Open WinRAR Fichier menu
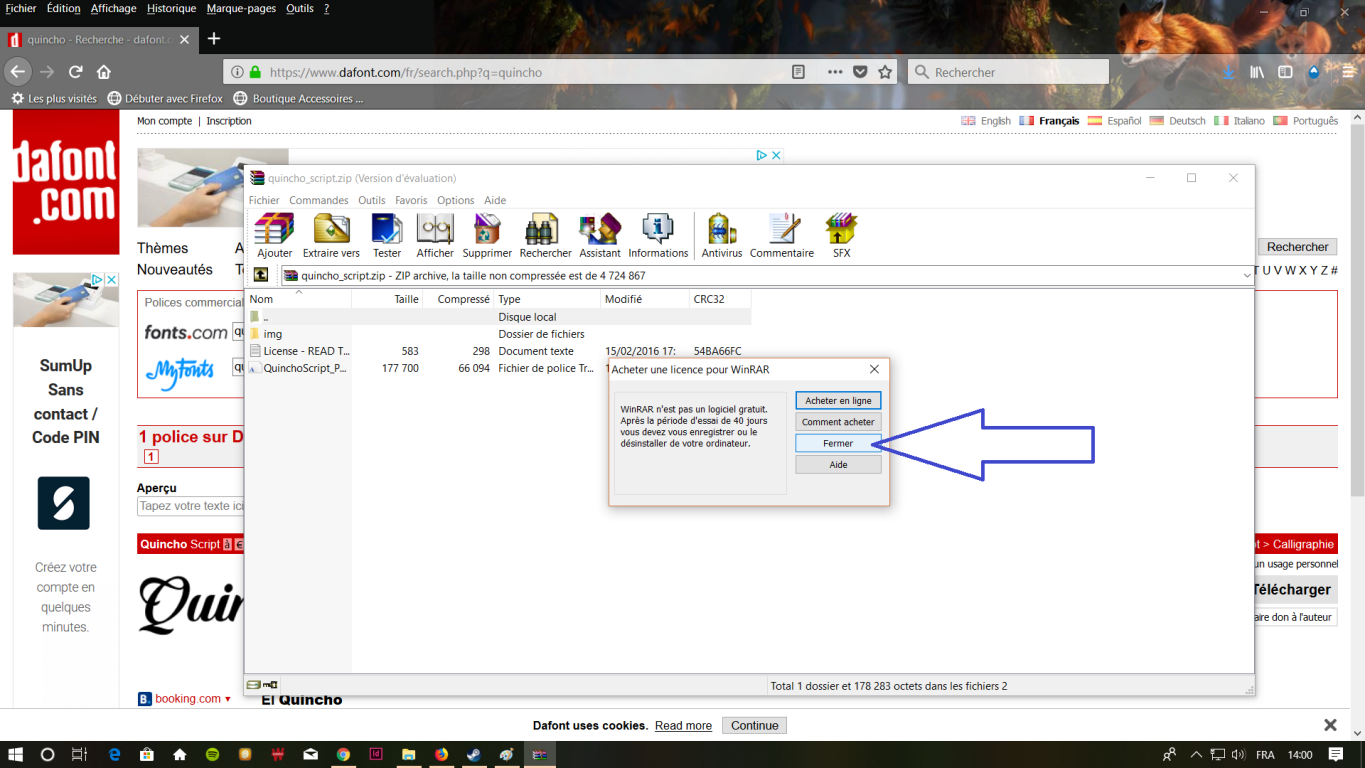 point(265,200)
